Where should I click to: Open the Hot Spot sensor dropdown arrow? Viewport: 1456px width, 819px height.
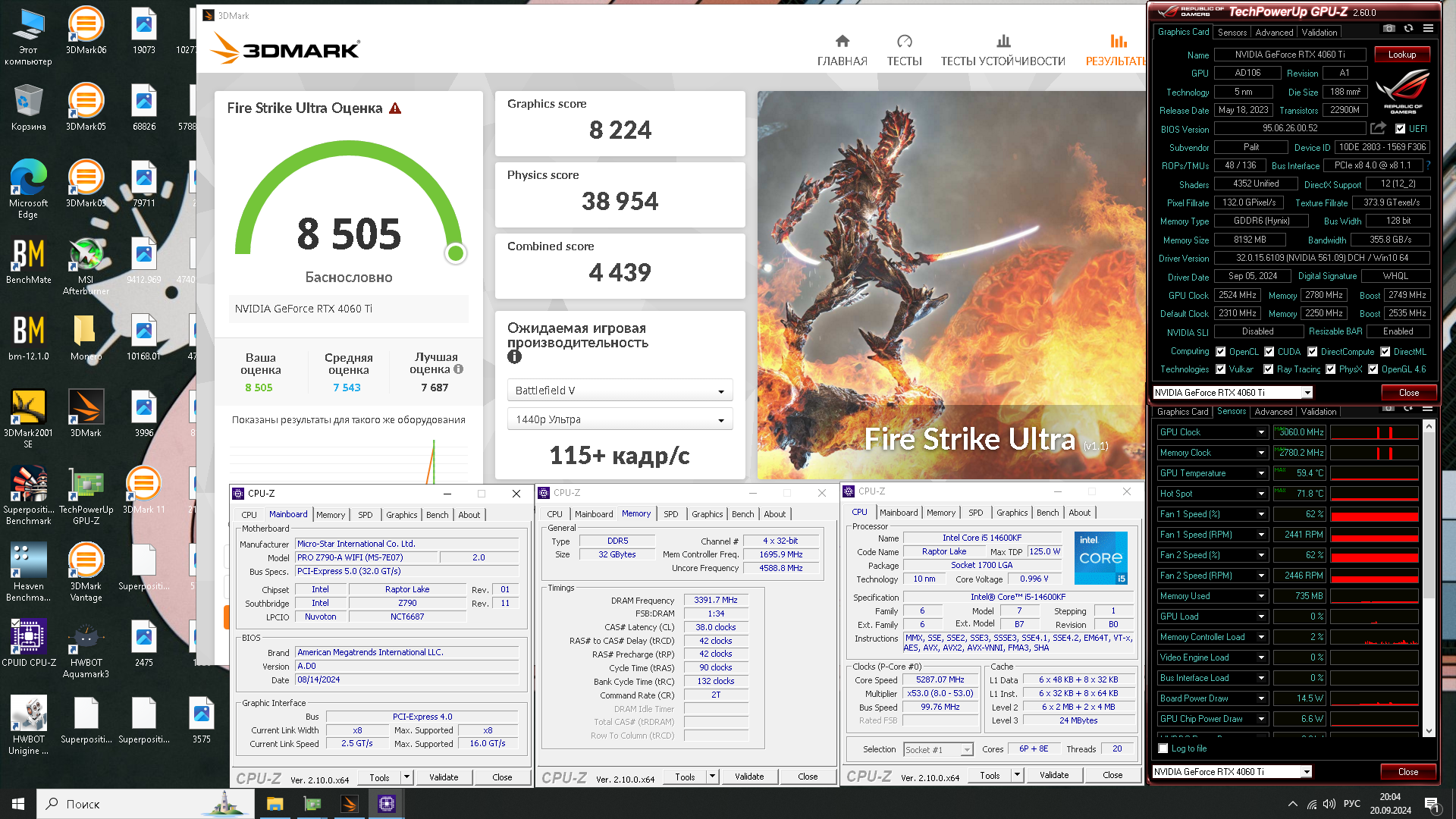coord(1261,494)
